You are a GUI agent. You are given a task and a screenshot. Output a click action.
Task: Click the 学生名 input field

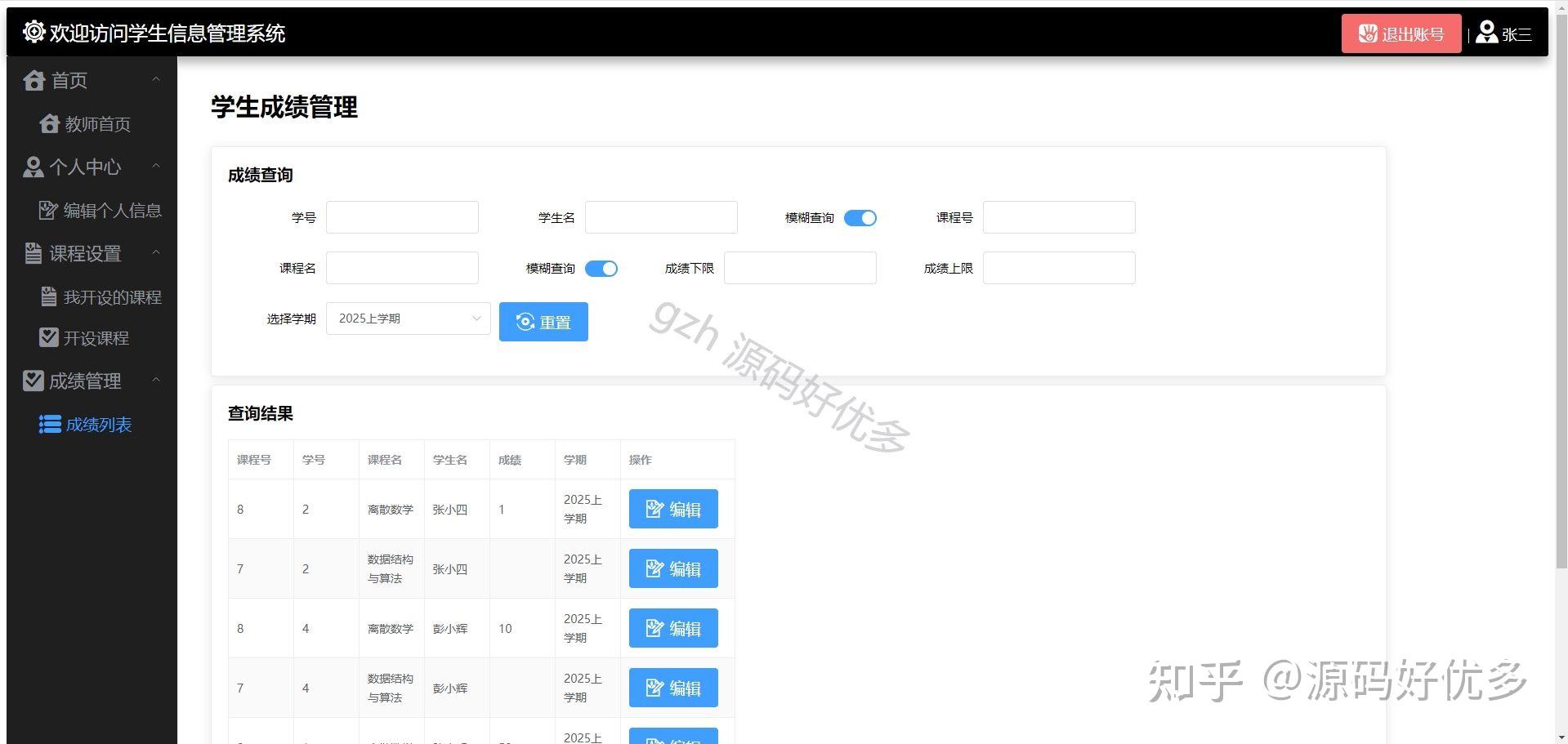point(661,217)
